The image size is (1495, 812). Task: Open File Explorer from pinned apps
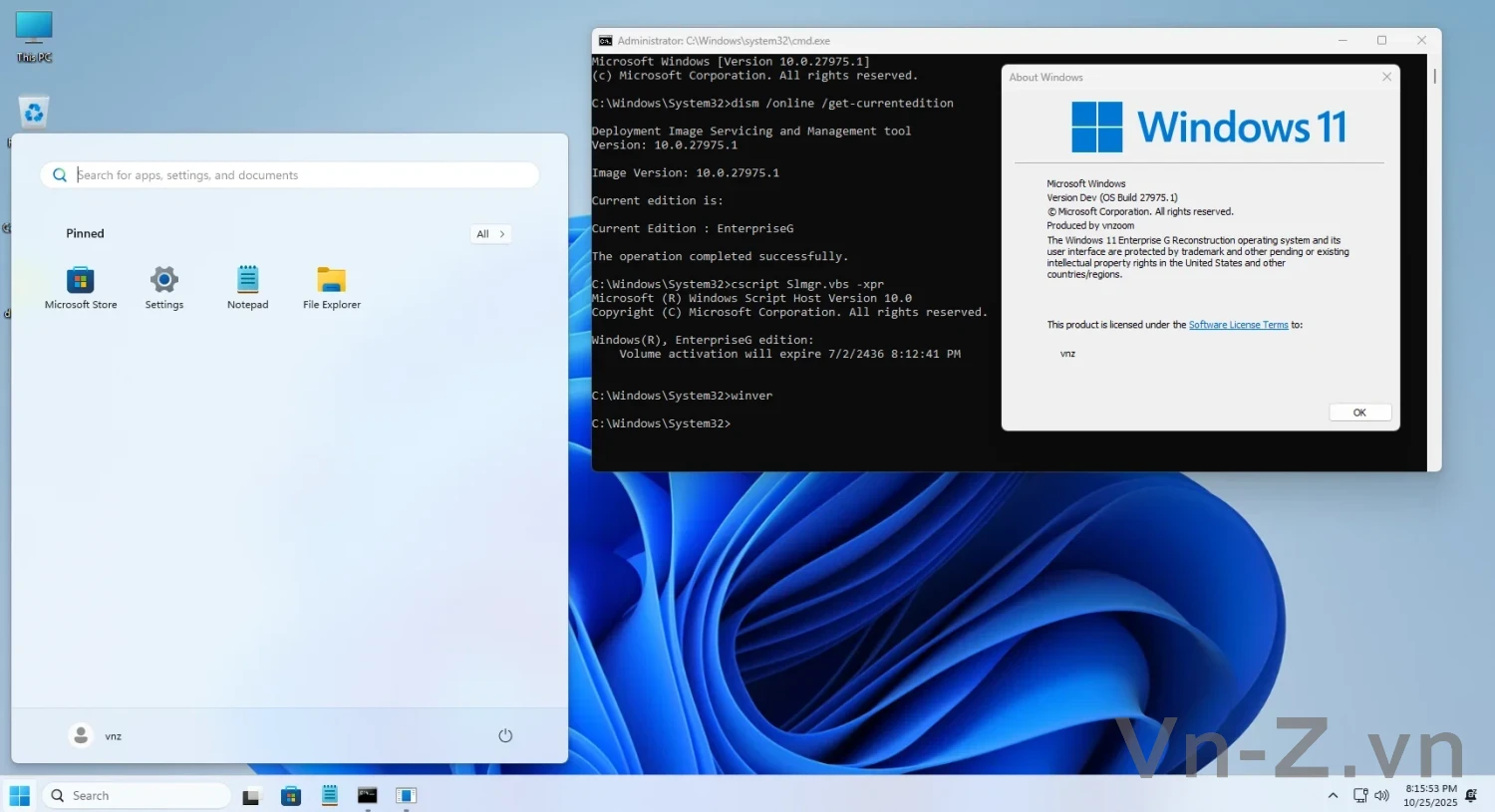[x=332, y=281]
